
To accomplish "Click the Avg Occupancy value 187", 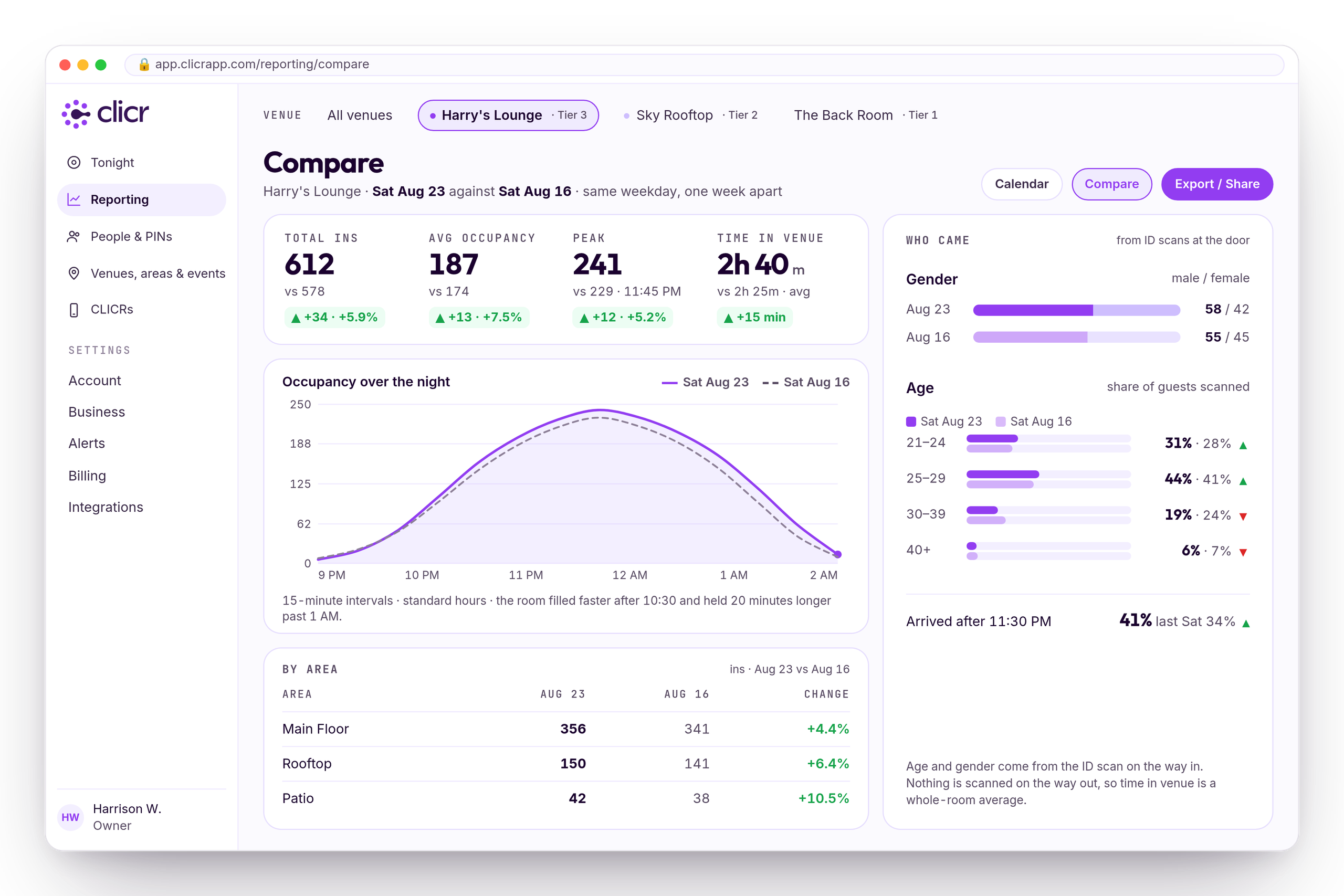I will tap(454, 265).
